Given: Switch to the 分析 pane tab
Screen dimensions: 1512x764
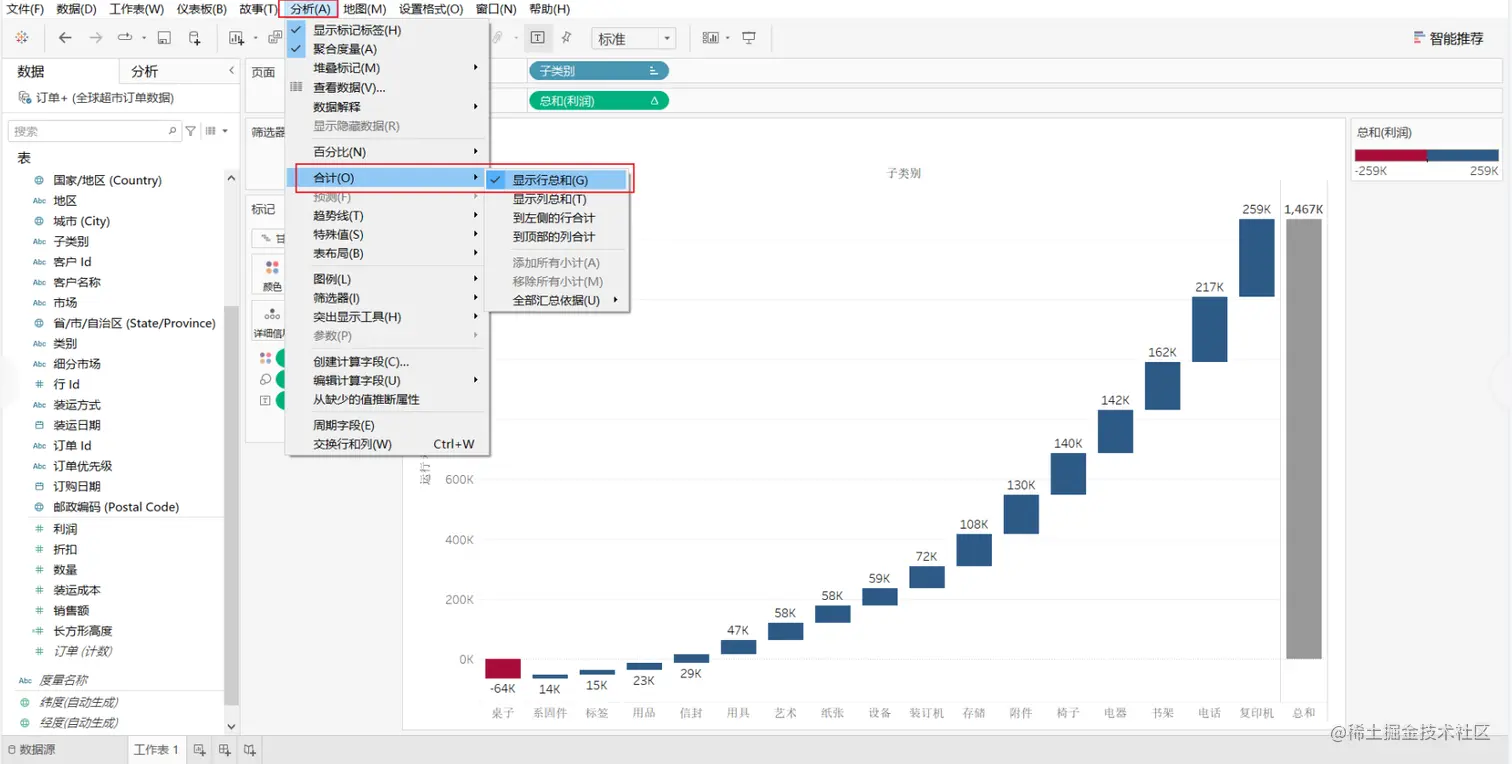Looking at the screenshot, I should pos(145,72).
